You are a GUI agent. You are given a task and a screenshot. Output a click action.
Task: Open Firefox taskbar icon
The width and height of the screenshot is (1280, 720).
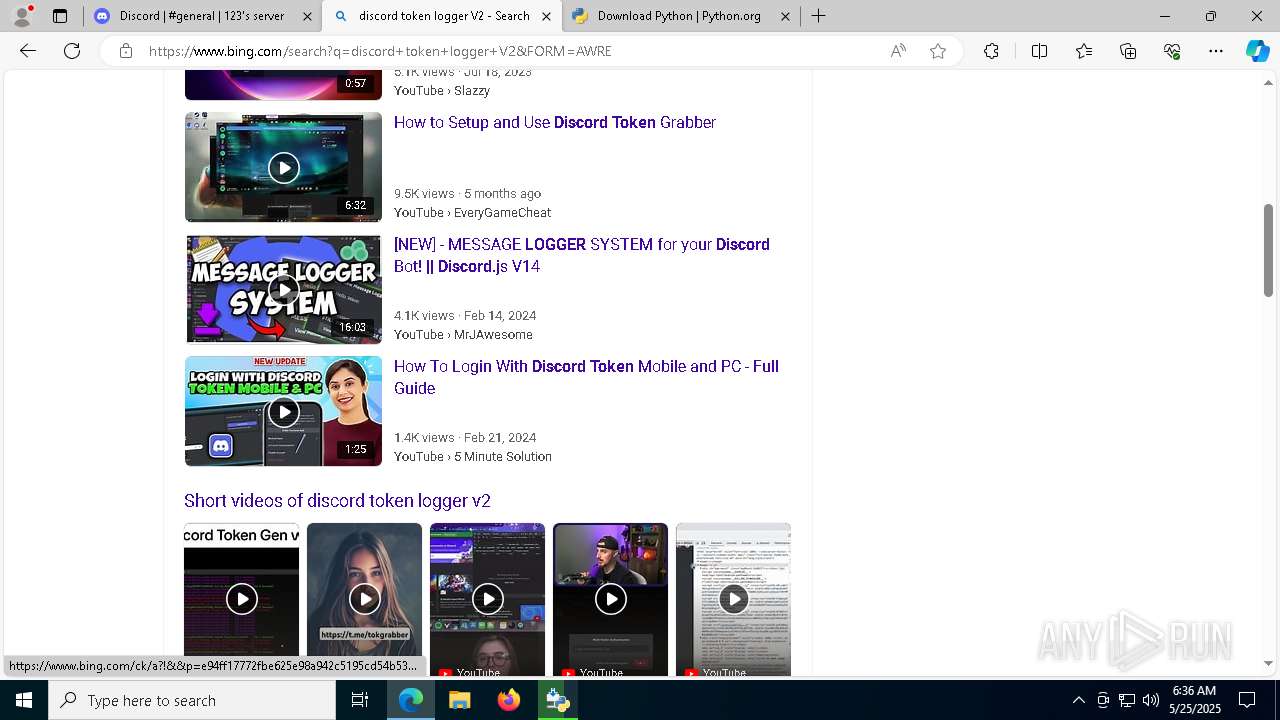(x=508, y=700)
